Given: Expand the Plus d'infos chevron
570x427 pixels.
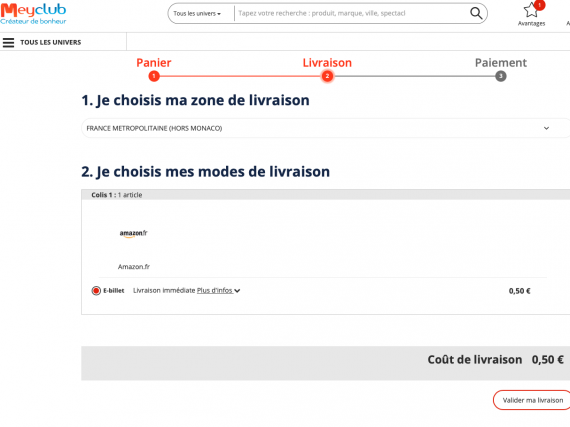Looking at the screenshot, I should pos(237,291).
